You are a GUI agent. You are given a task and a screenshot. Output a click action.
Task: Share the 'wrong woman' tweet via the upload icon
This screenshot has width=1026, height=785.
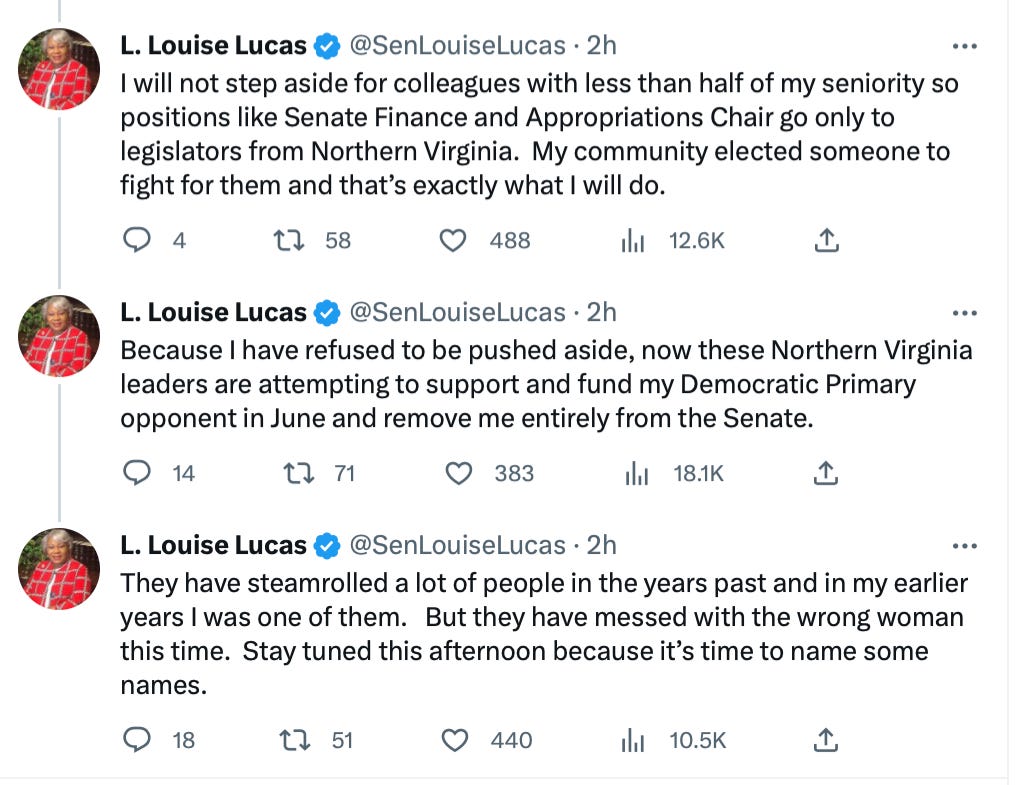[826, 741]
